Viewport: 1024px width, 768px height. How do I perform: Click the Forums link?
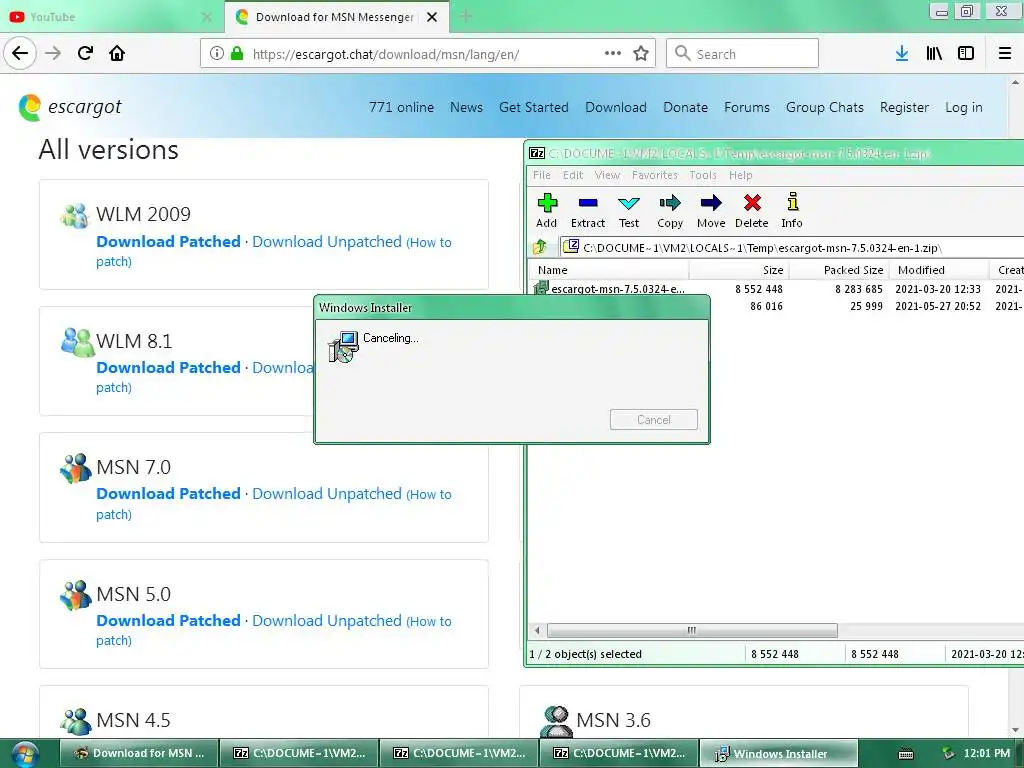(x=746, y=107)
